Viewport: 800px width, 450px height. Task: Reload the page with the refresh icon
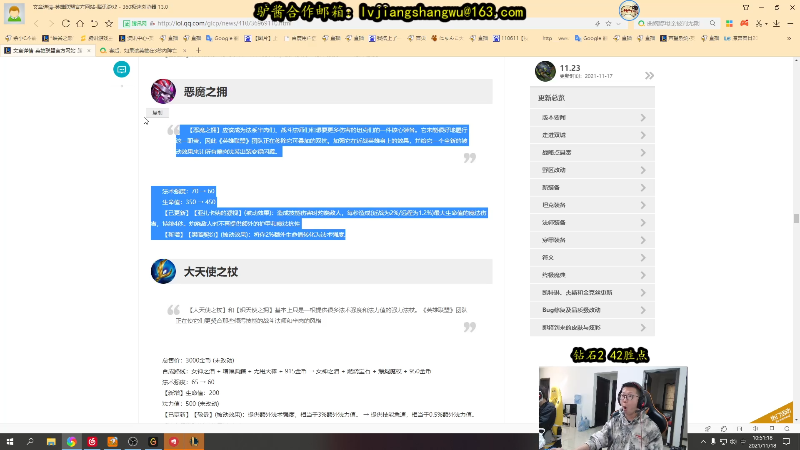(x=66, y=23)
